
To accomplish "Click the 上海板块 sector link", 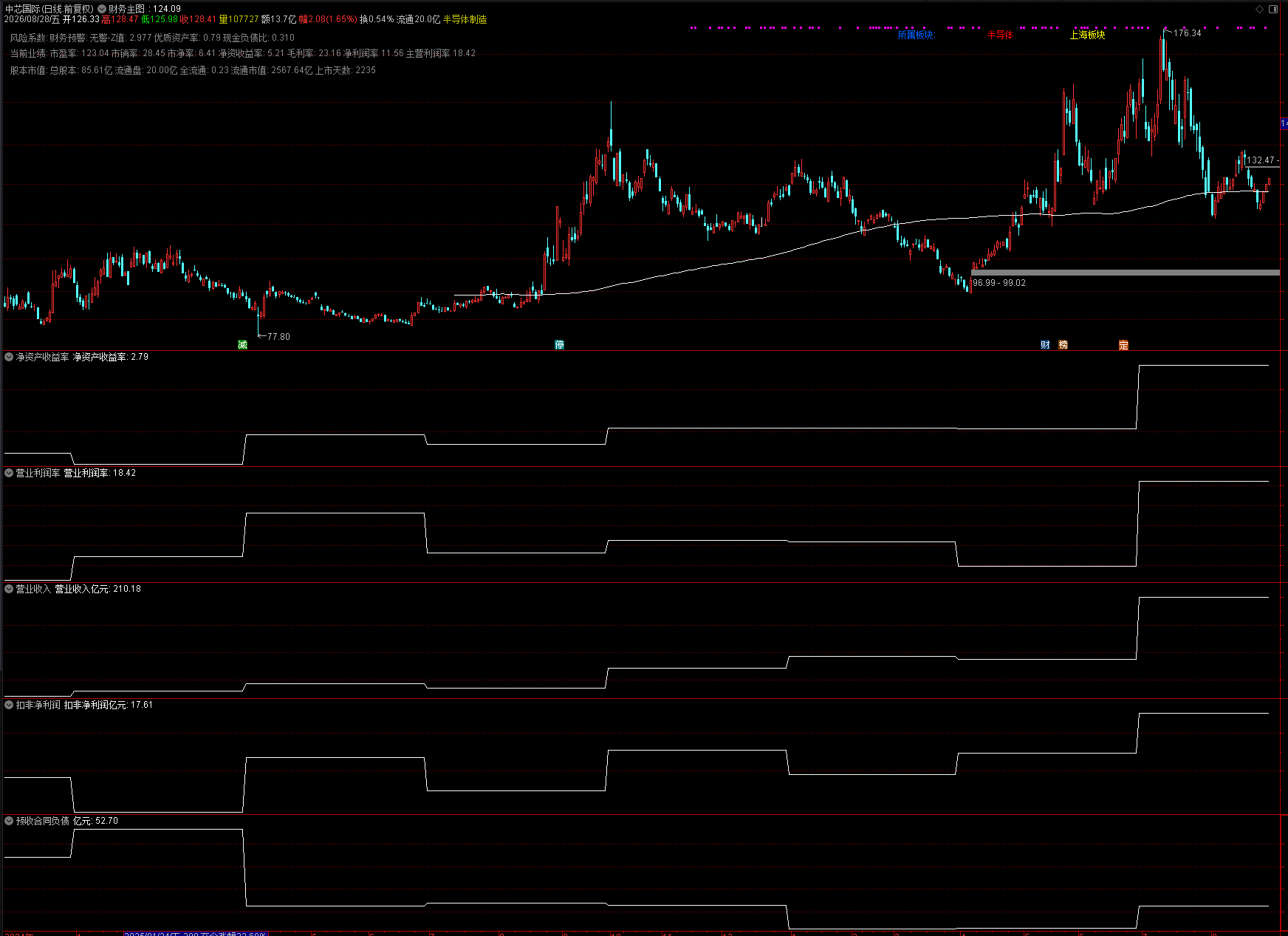I will coord(1088,35).
